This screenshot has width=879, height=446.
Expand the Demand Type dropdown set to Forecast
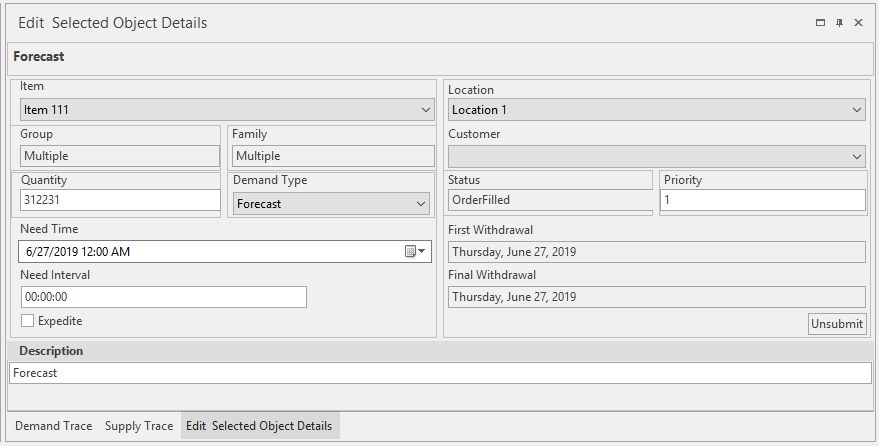click(331, 204)
